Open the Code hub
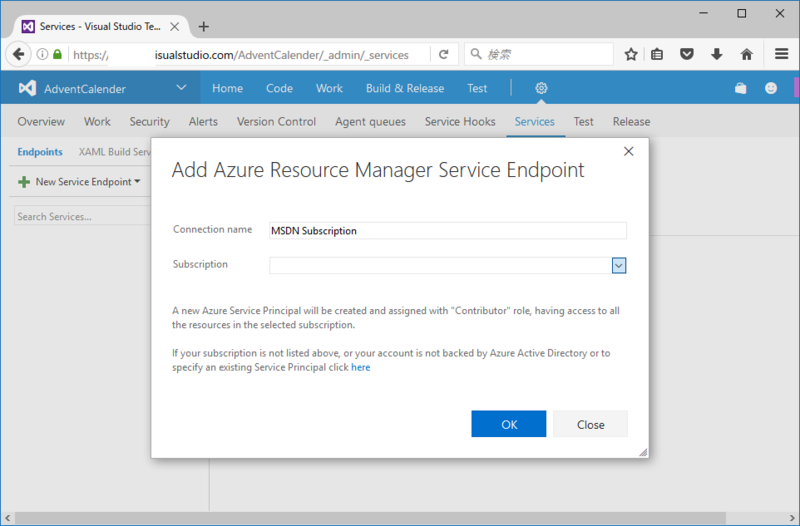Viewport: 800px width, 526px height. click(280, 88)
